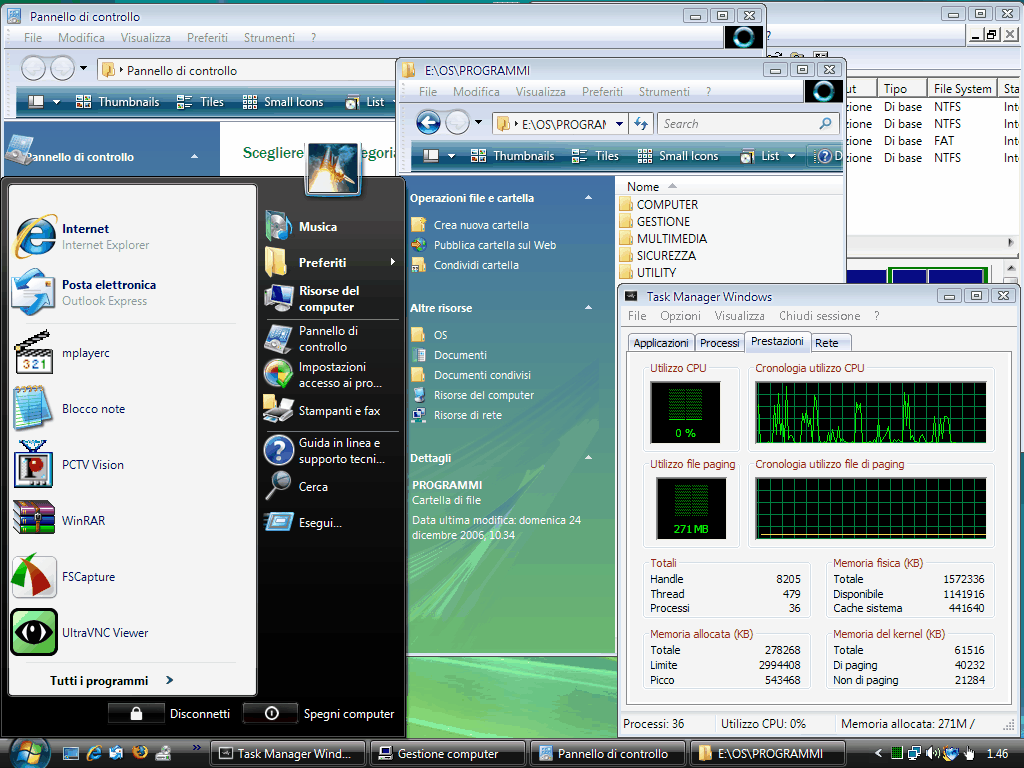
Task: Collapse Operazioni file e cartella section
Action: pos(588,198)
